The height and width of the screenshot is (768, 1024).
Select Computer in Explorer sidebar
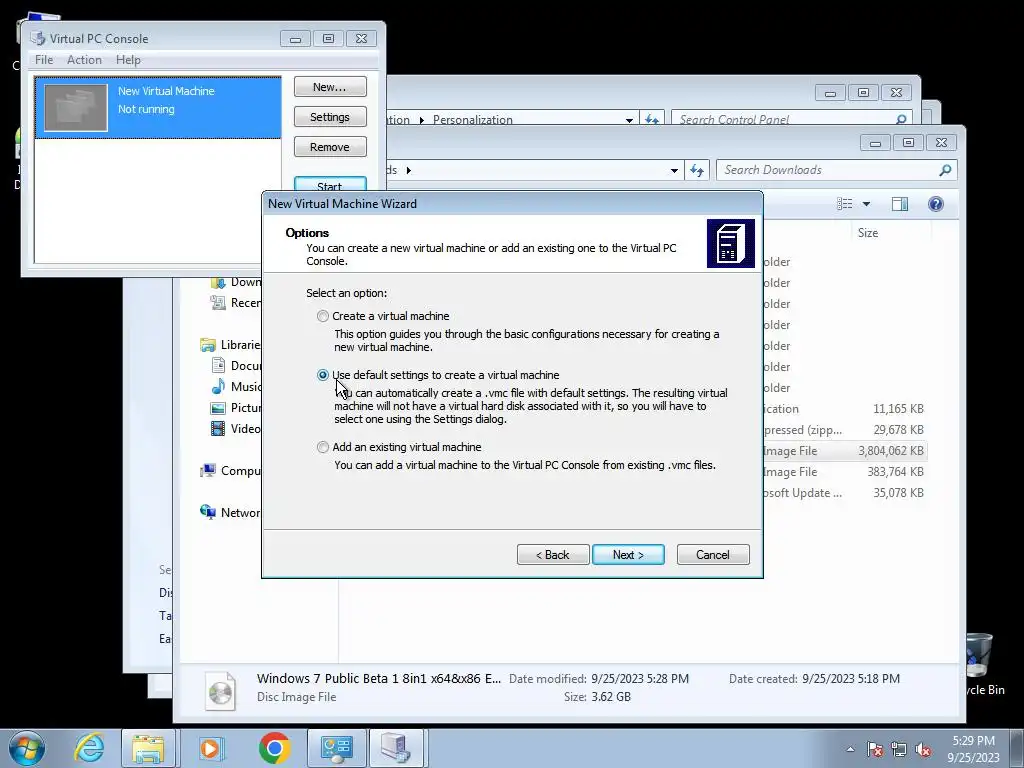point(231,470)
